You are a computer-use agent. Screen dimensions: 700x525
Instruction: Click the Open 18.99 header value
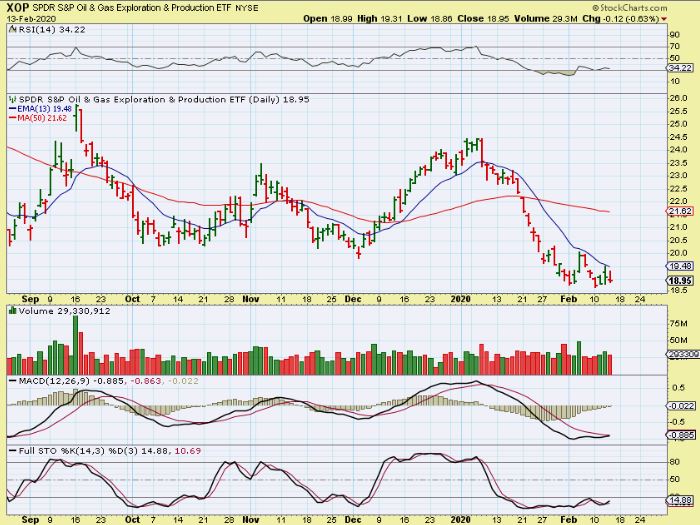click(328, 19)
